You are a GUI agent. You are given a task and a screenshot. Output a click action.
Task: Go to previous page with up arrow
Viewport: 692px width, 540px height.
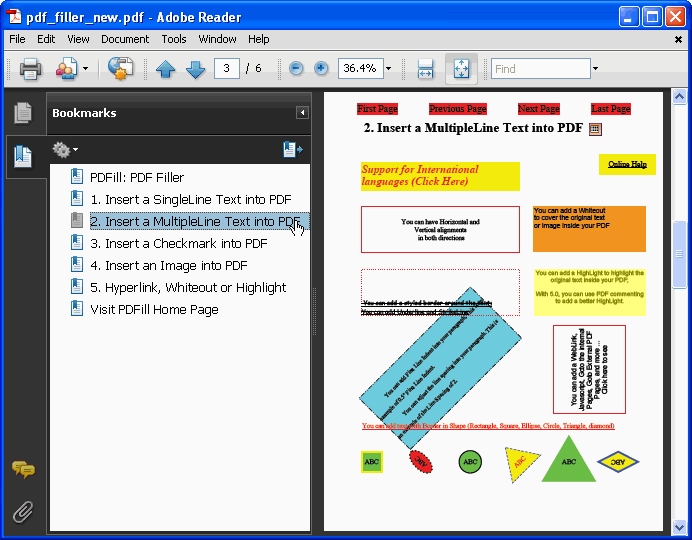tap(165, 69)
